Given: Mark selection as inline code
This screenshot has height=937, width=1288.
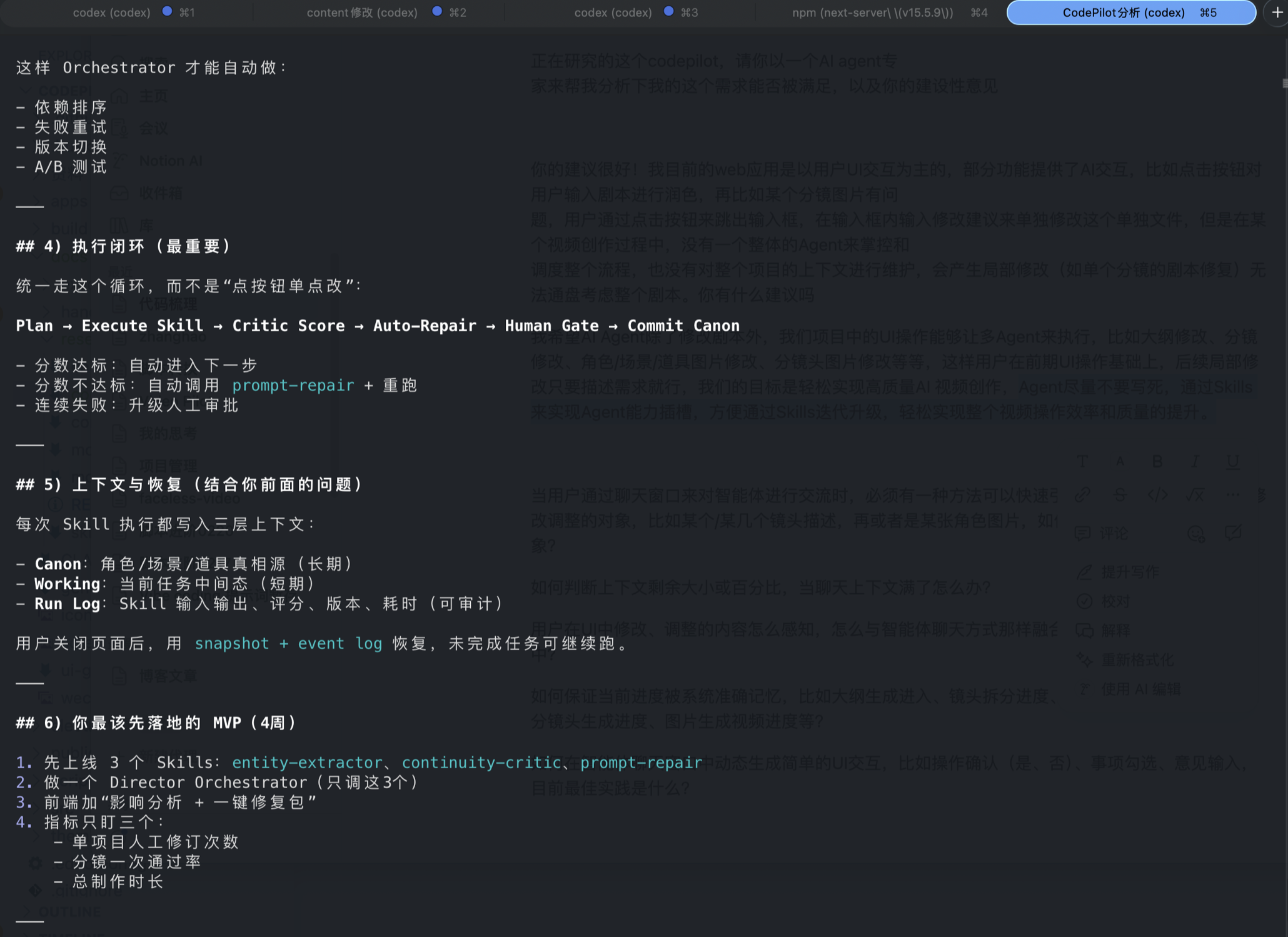Looking at the screenshot, I should pyautogui.click(x=1157, y=495).
